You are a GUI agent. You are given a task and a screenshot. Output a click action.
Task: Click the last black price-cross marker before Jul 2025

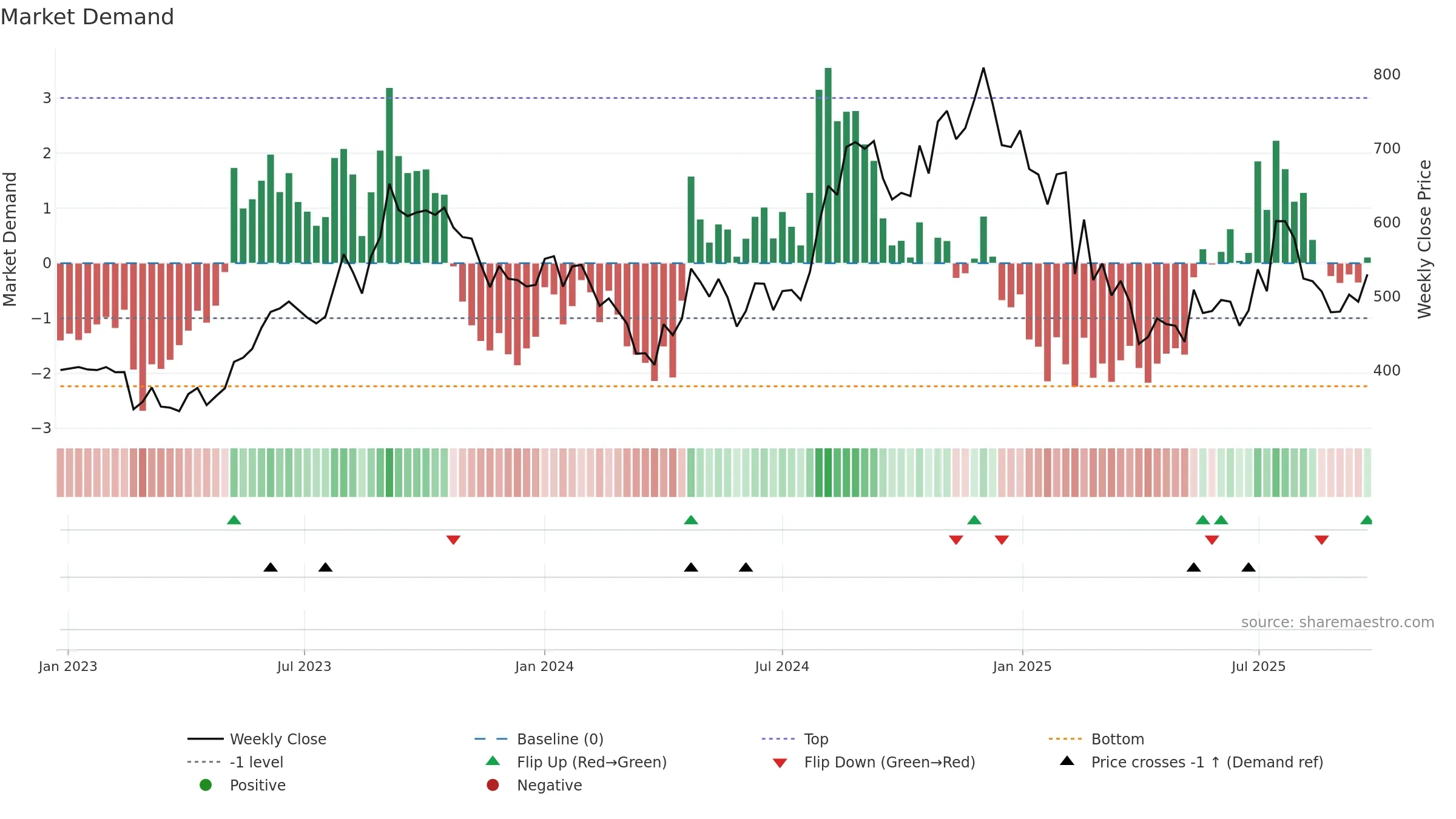pyautogui.click(x=1249, y=567)
